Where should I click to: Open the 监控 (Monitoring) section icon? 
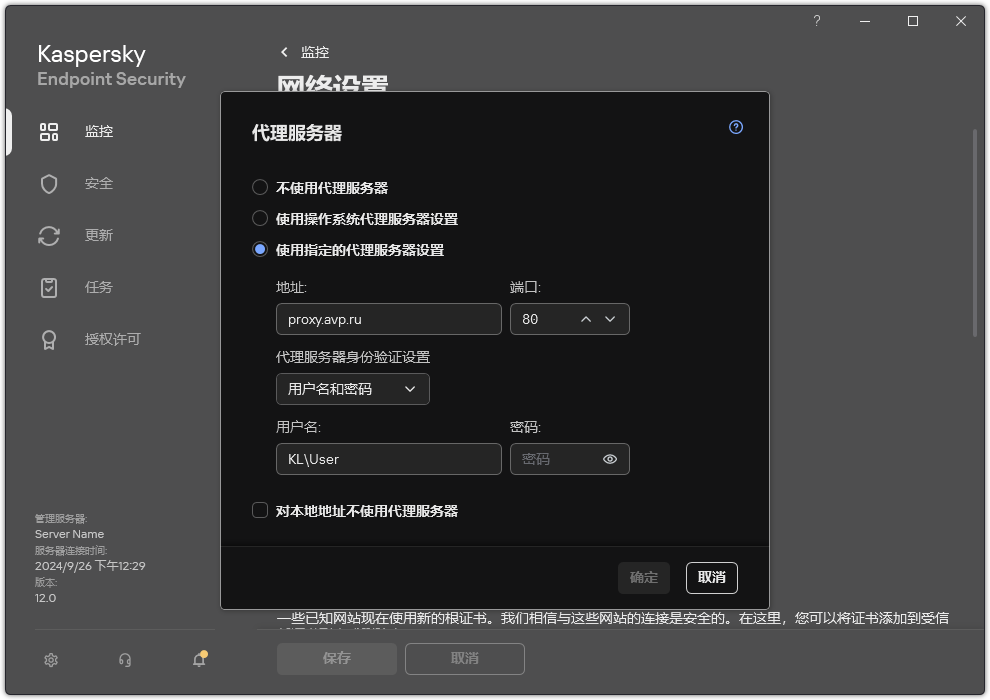click(48, 131)
